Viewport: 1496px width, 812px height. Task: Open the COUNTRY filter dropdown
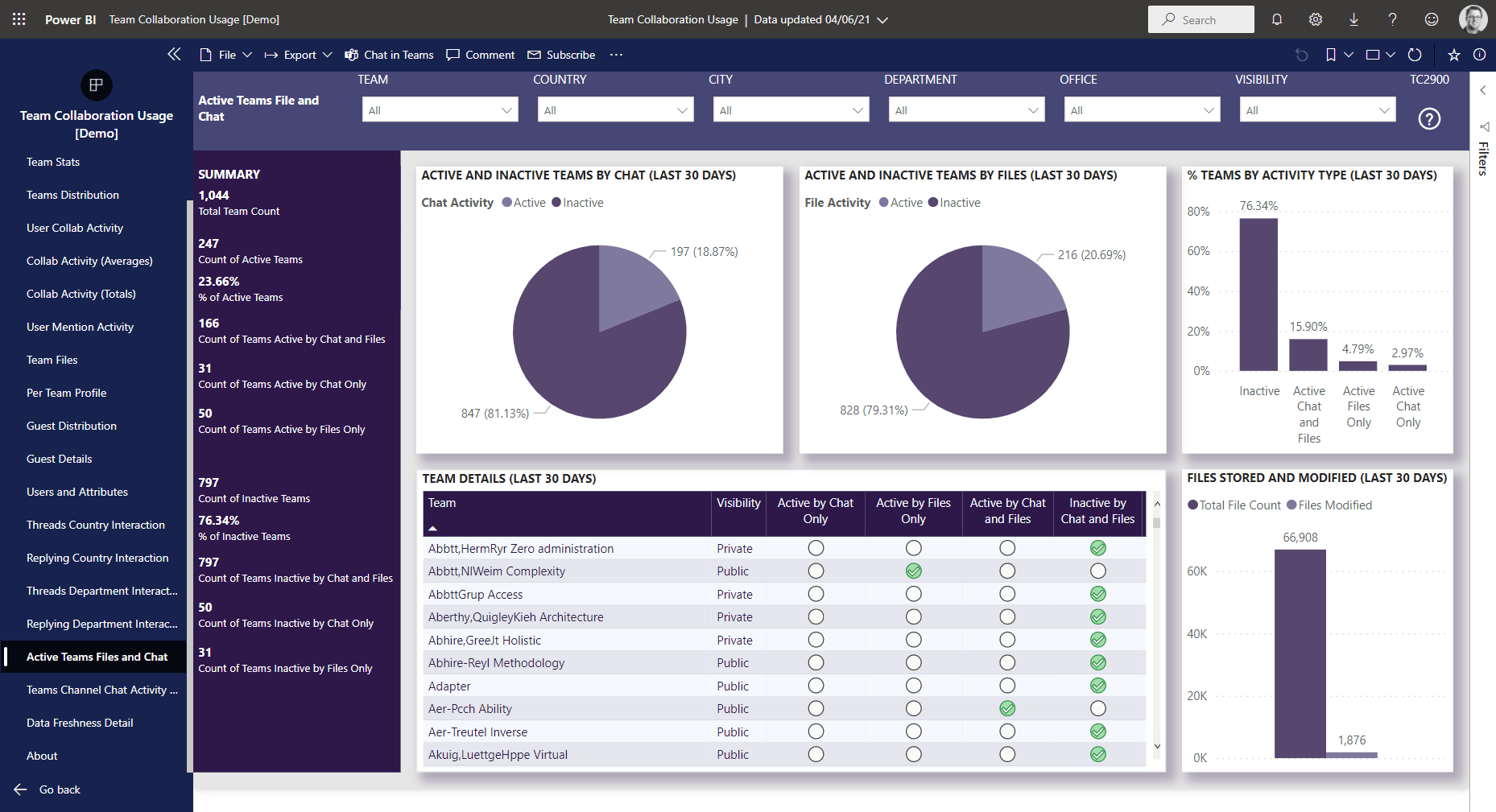pyautogui.click(x=616, y=110)
